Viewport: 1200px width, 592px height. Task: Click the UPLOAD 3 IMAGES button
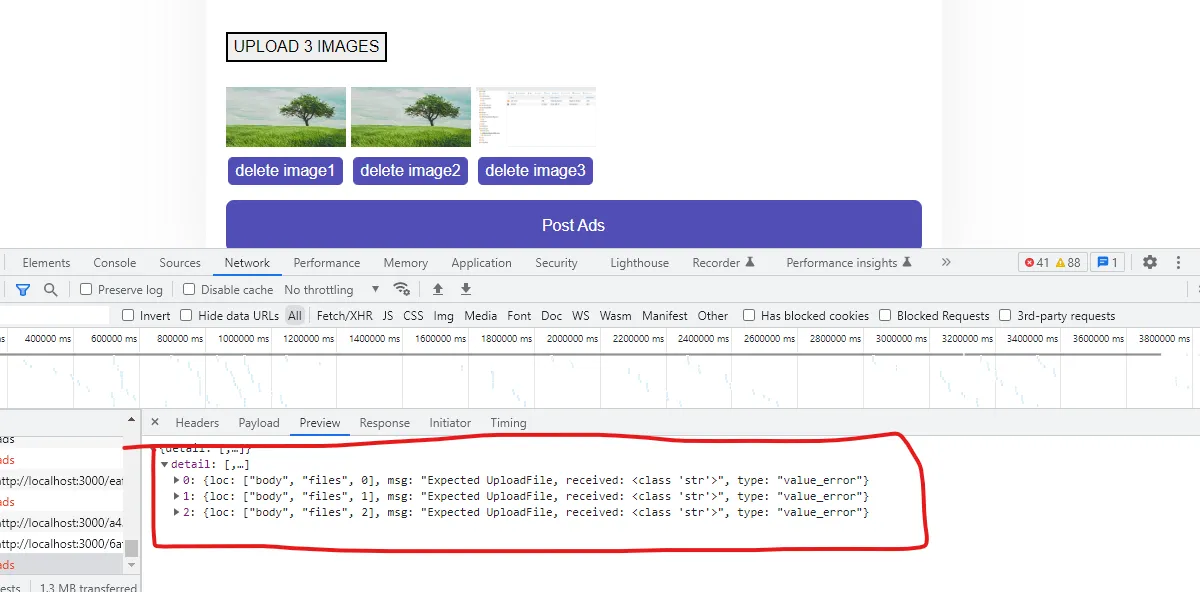tap(306, 46)
